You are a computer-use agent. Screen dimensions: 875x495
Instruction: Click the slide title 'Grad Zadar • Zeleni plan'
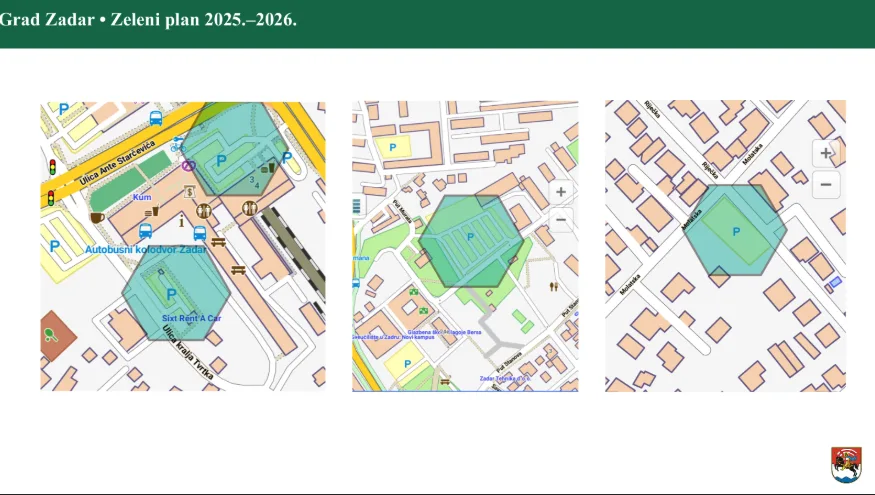148,20
